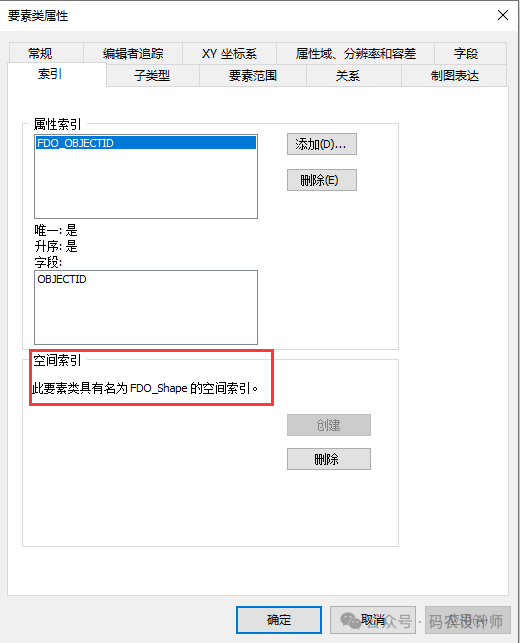This screenshot has width=520, height=643.
Task: Click the 应用(A) button
Action: (468, 620)
